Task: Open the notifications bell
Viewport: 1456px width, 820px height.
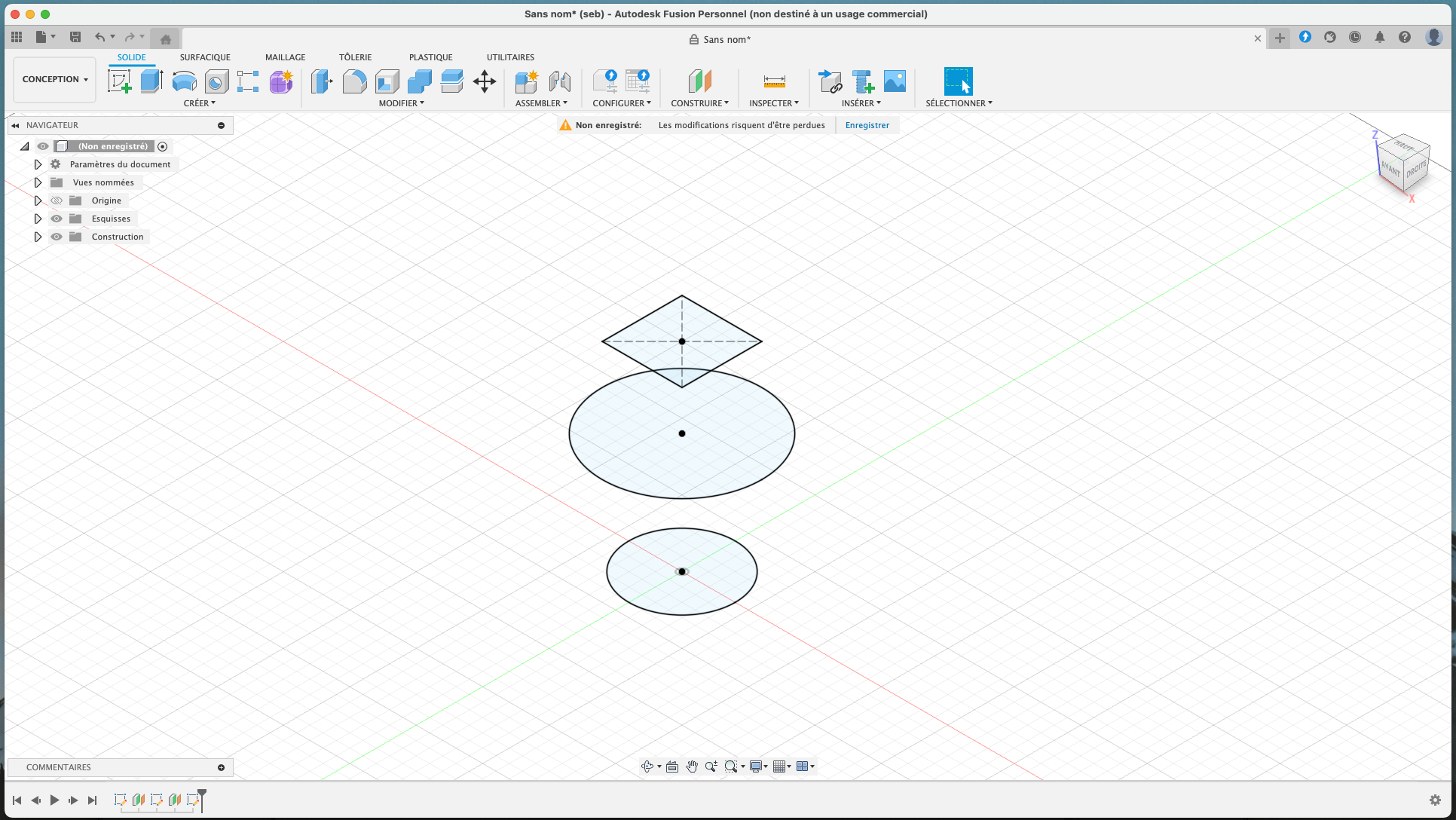Action: [1380, 37]
